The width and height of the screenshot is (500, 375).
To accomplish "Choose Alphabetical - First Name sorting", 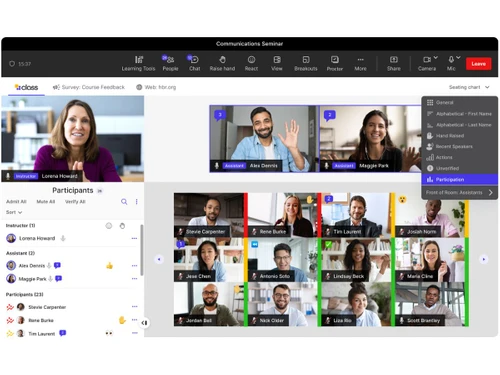I will 460,114.
